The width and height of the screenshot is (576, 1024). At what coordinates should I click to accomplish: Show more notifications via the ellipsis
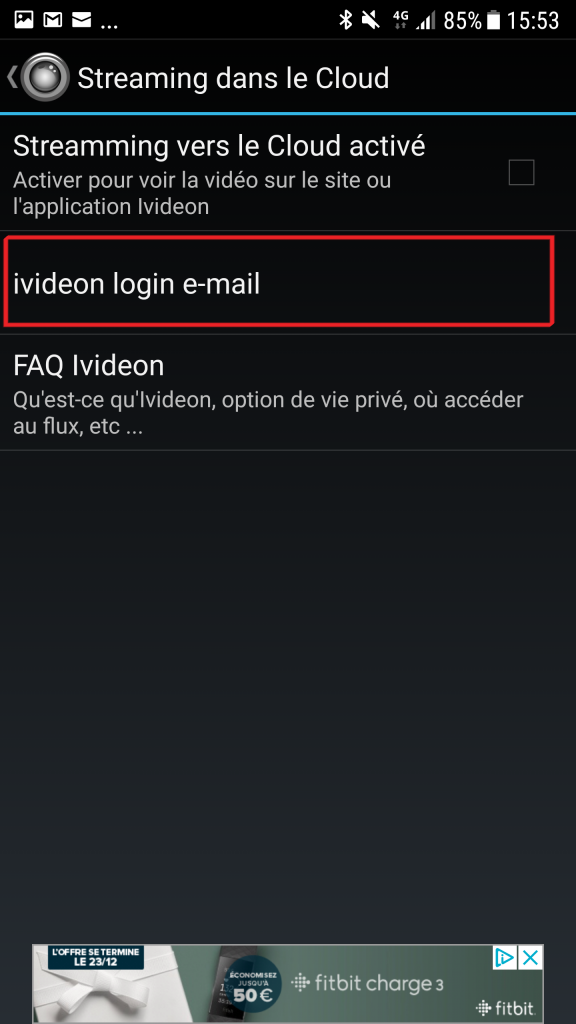(110, 26)
